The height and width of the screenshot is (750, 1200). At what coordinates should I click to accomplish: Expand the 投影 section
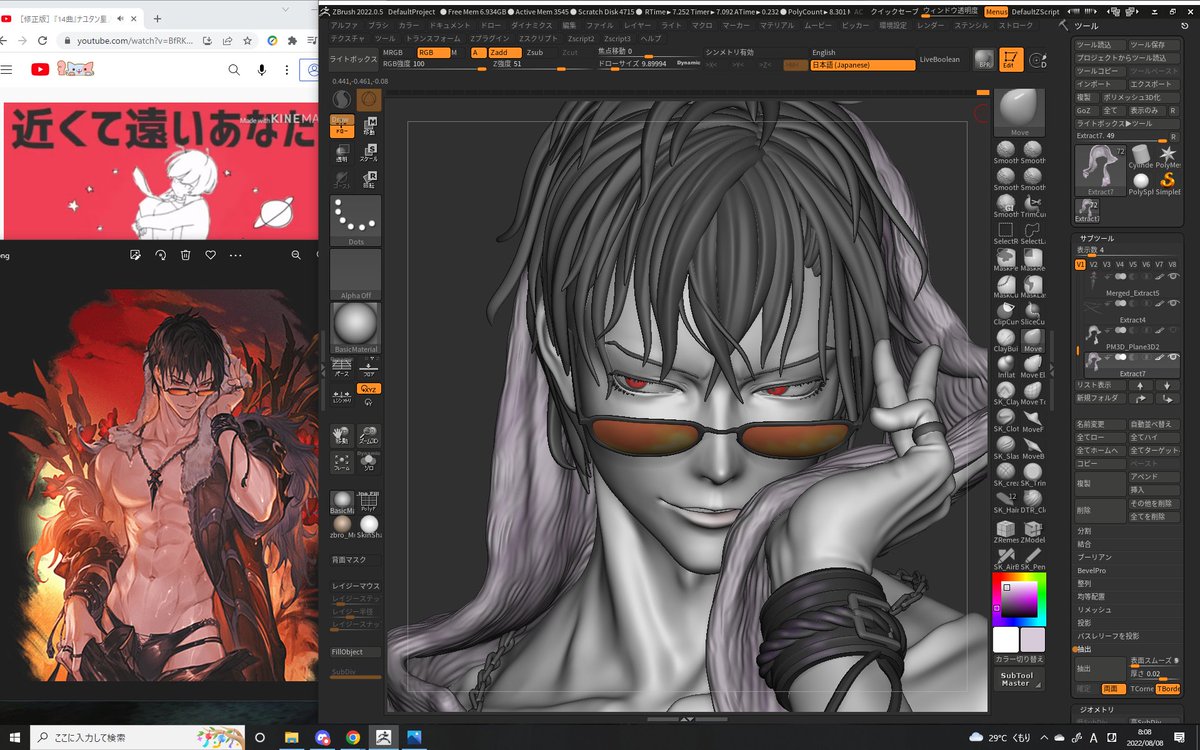click(x=1084, y=622)
